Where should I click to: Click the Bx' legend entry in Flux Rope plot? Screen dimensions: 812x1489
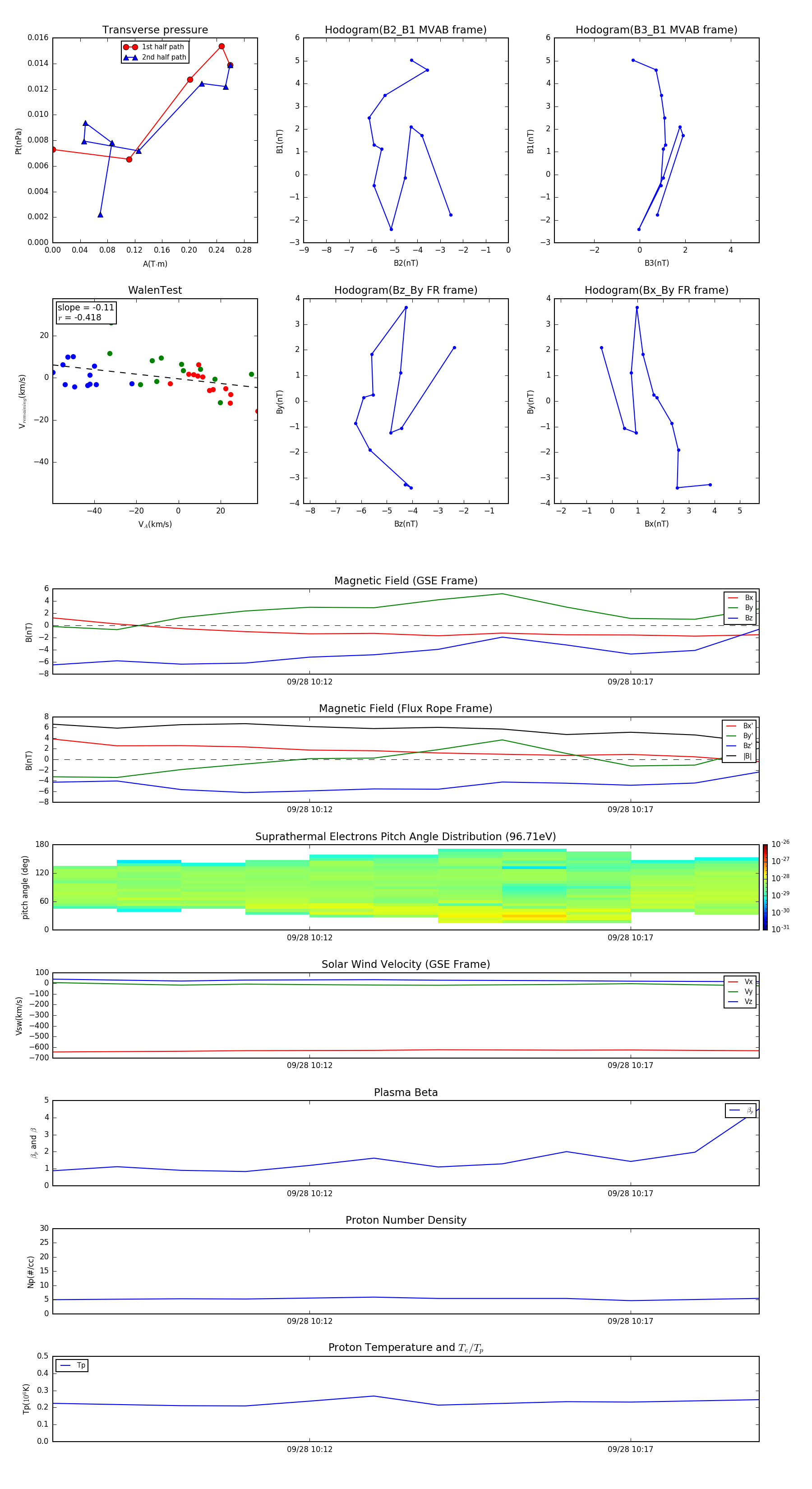pyautogui.click(x=740, y=726)
